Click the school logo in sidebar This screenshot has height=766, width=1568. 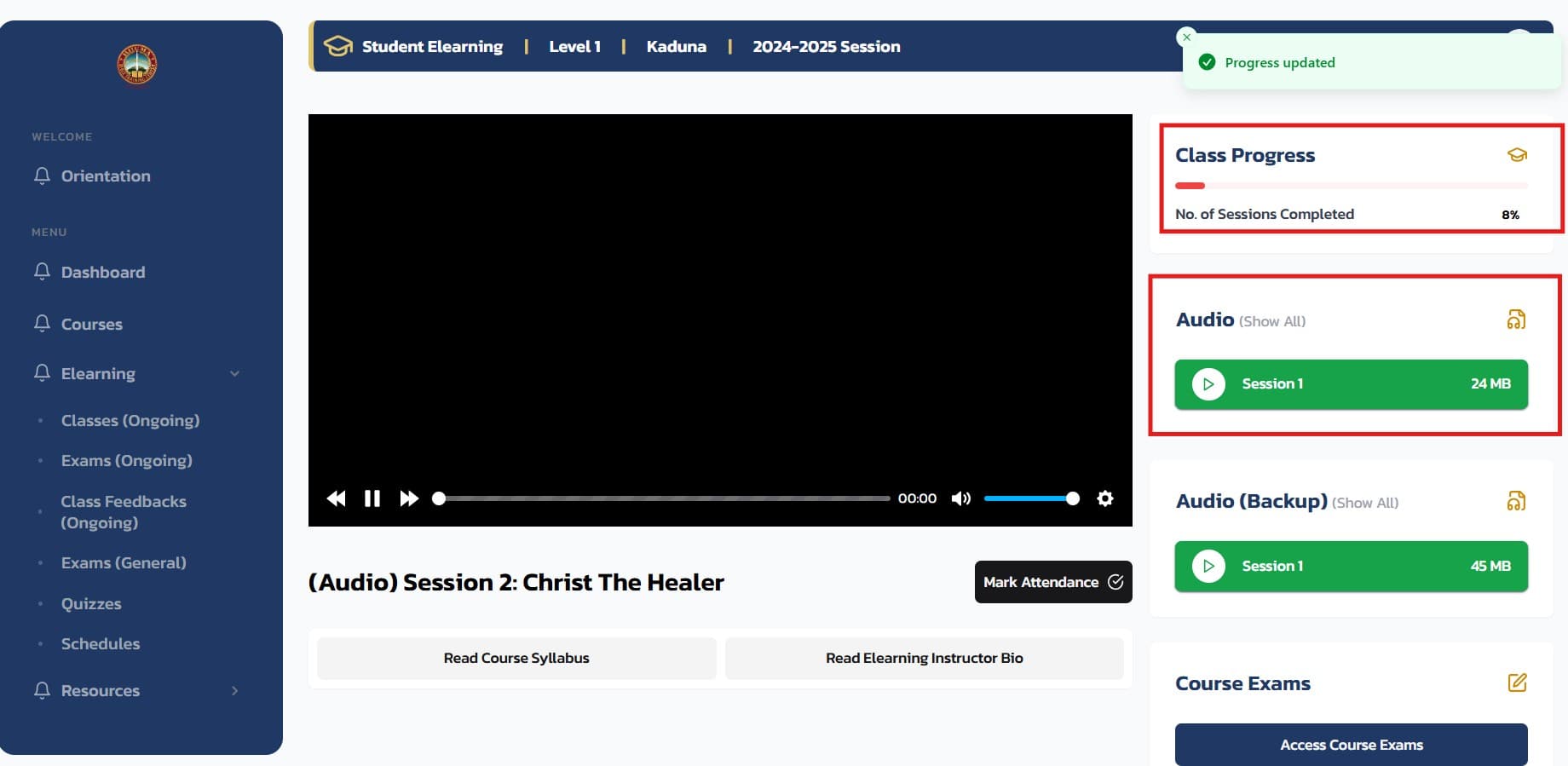tap(137, 65)
